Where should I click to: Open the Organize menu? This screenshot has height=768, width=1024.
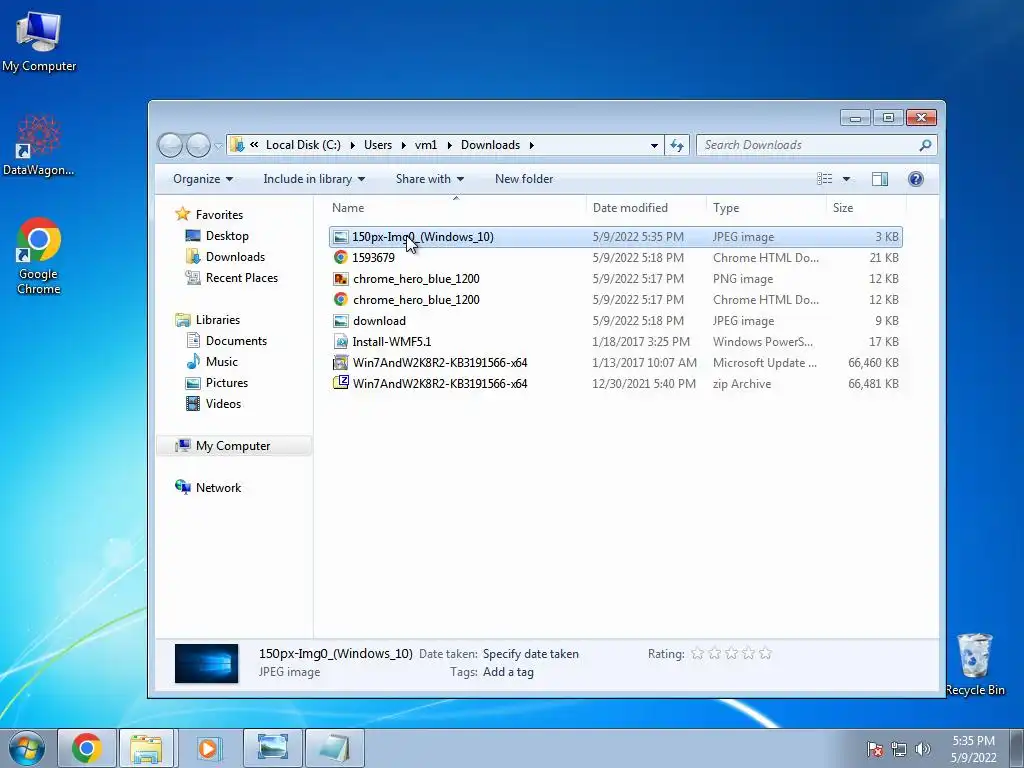(202, 179)
